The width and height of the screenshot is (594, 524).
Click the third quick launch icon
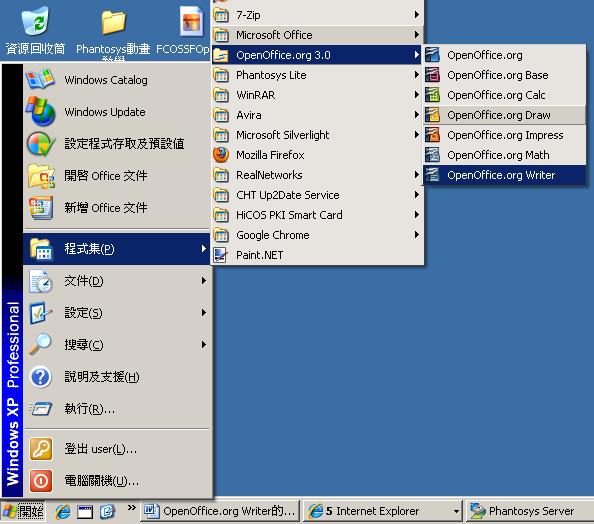[107, 512]
